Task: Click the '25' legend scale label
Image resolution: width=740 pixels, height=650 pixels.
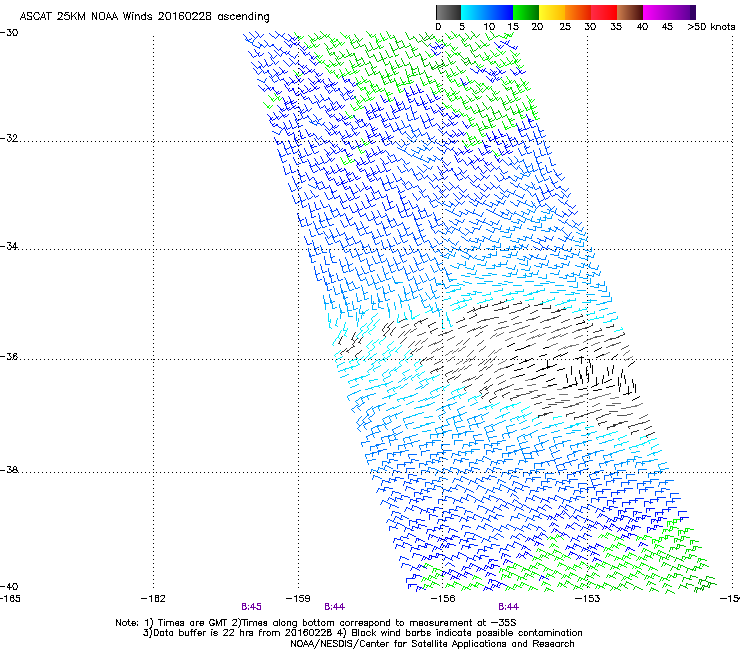Action: click(565, 27)
